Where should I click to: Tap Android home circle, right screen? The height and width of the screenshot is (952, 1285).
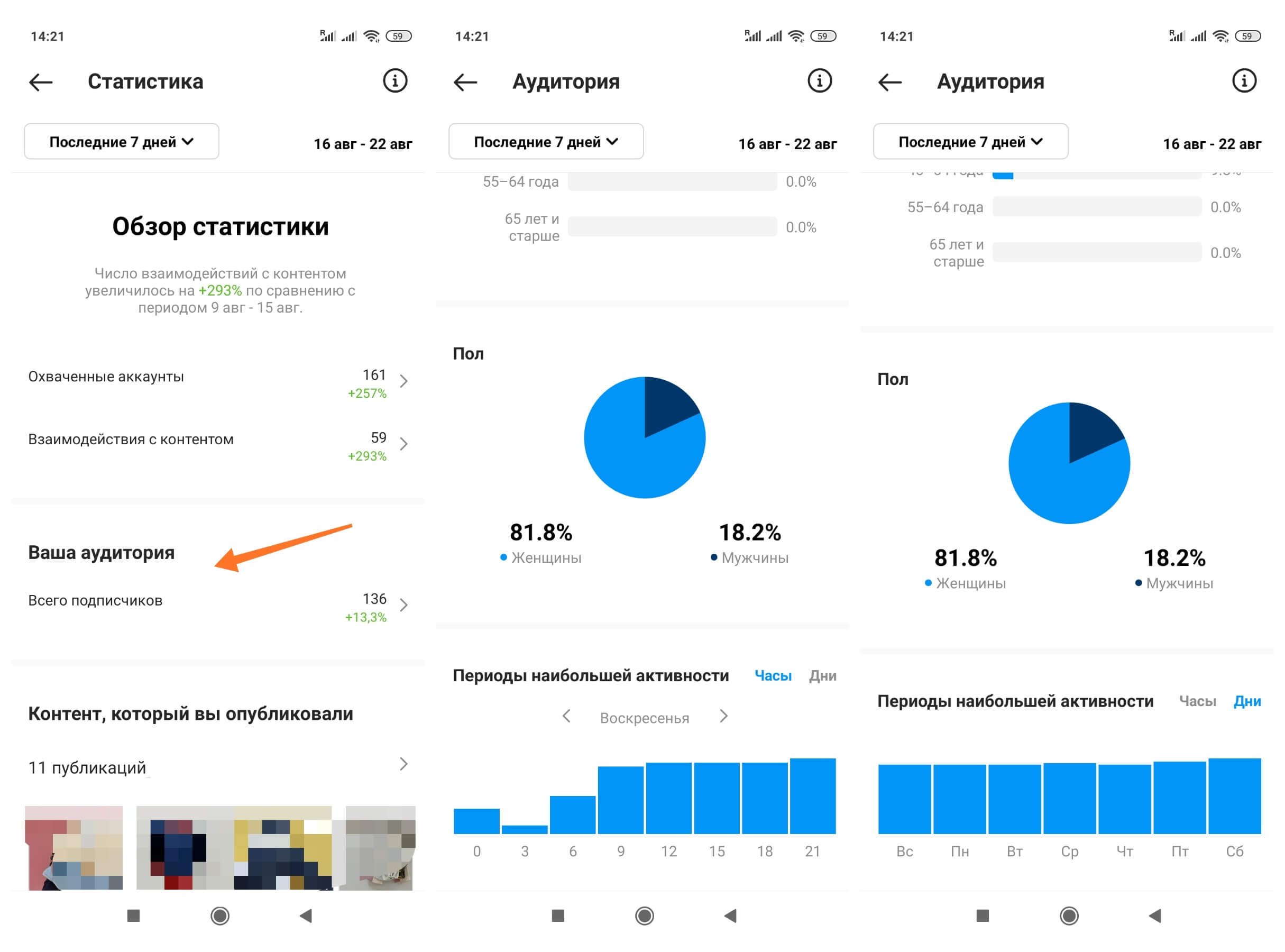(1069, 916)
